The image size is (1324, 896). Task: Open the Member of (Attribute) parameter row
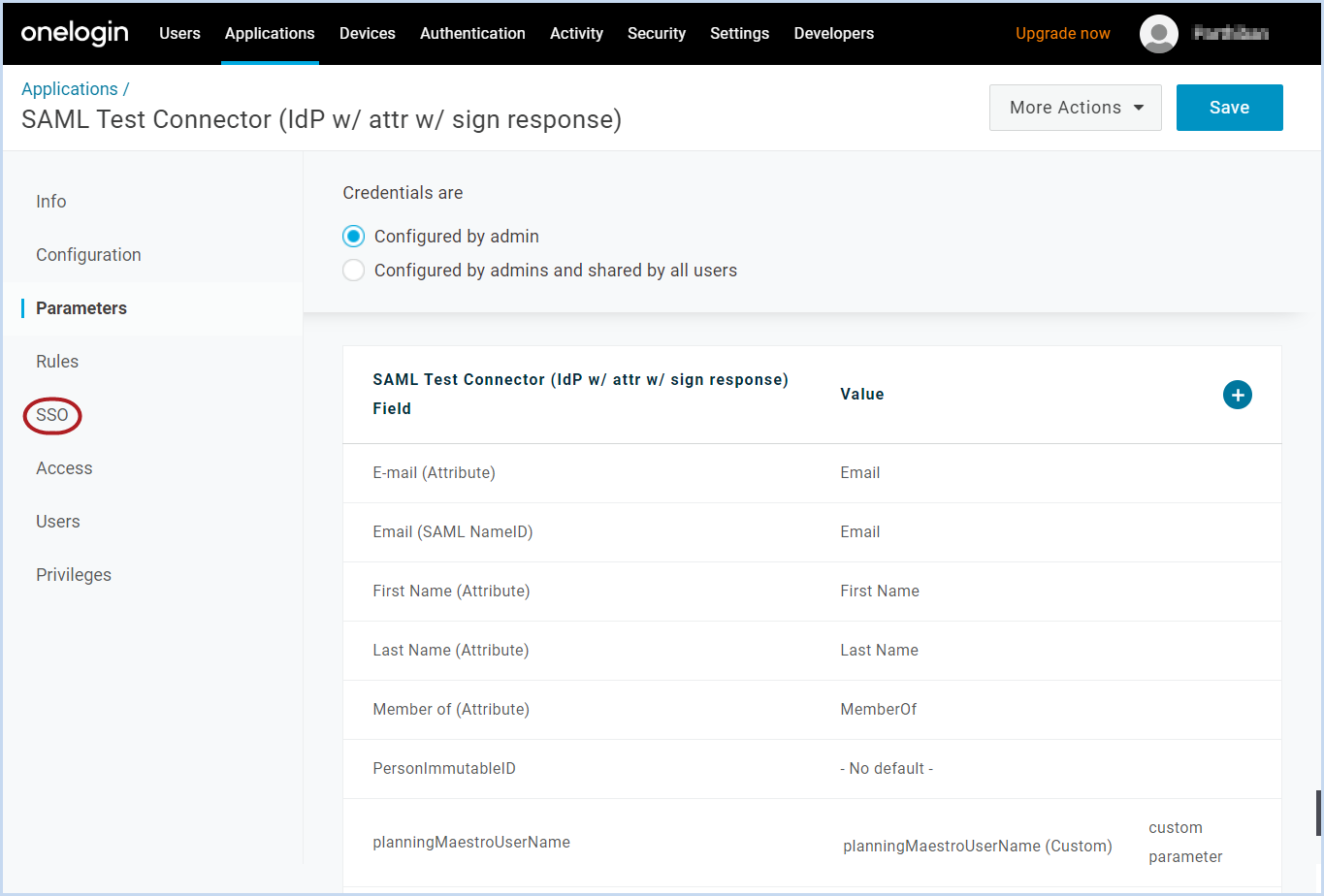[812, 710]
